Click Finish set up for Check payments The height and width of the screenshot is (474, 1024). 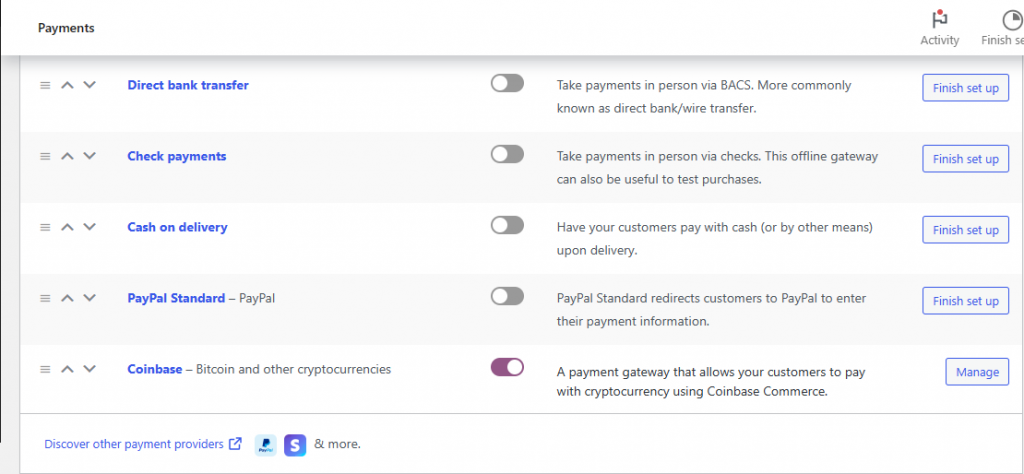965,159
